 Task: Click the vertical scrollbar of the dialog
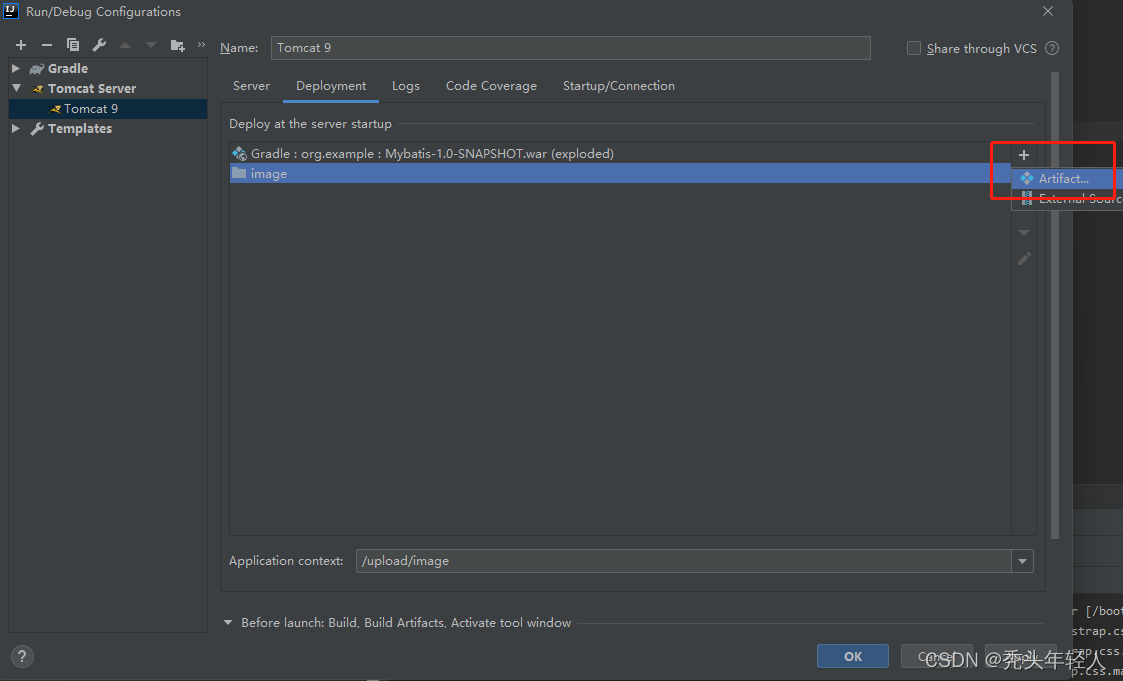(1054, 304)
